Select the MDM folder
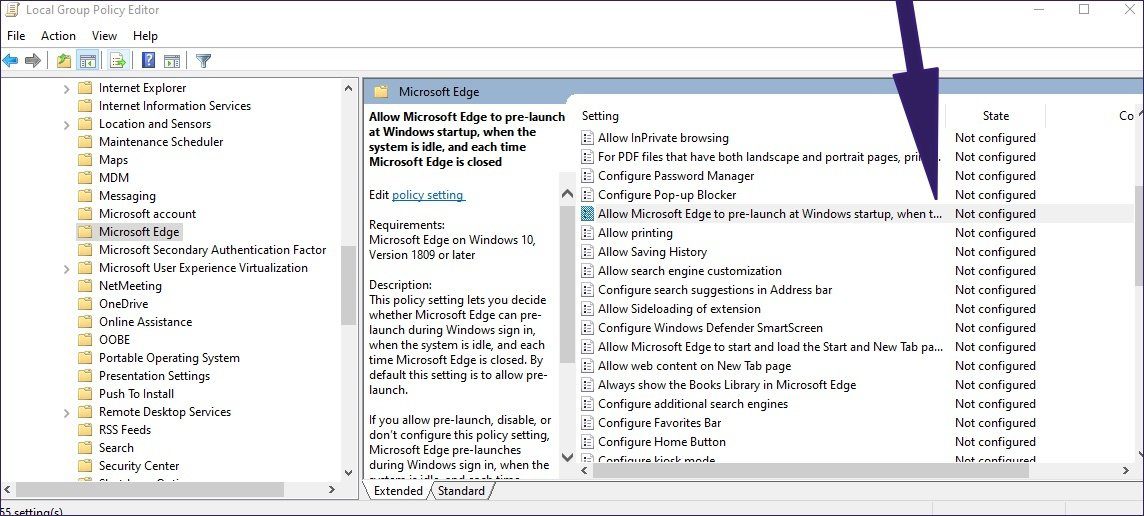The height and width of the screenshot is (516, 1144). click(113, 178)
